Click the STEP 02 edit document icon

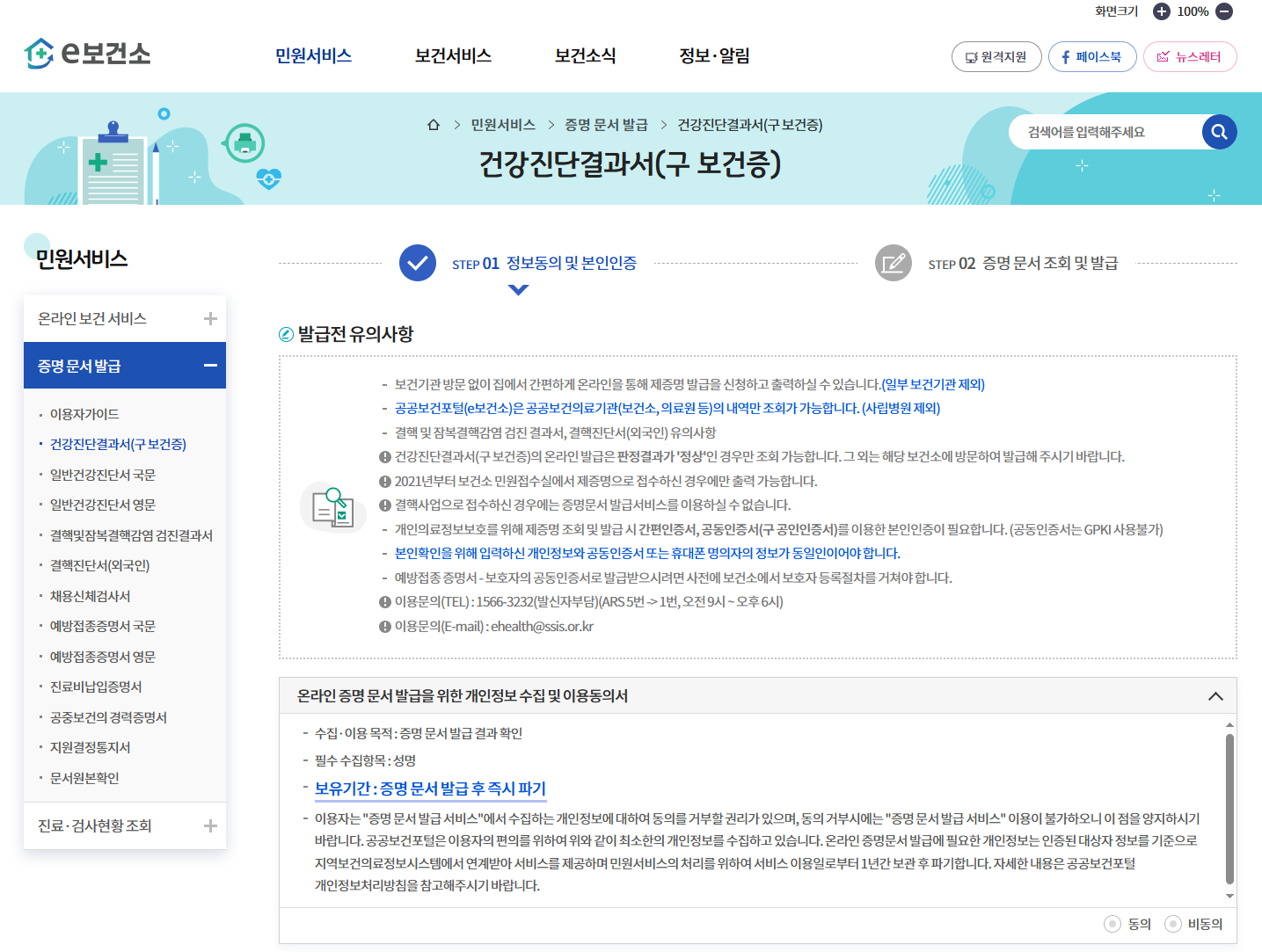coord(894,263)
